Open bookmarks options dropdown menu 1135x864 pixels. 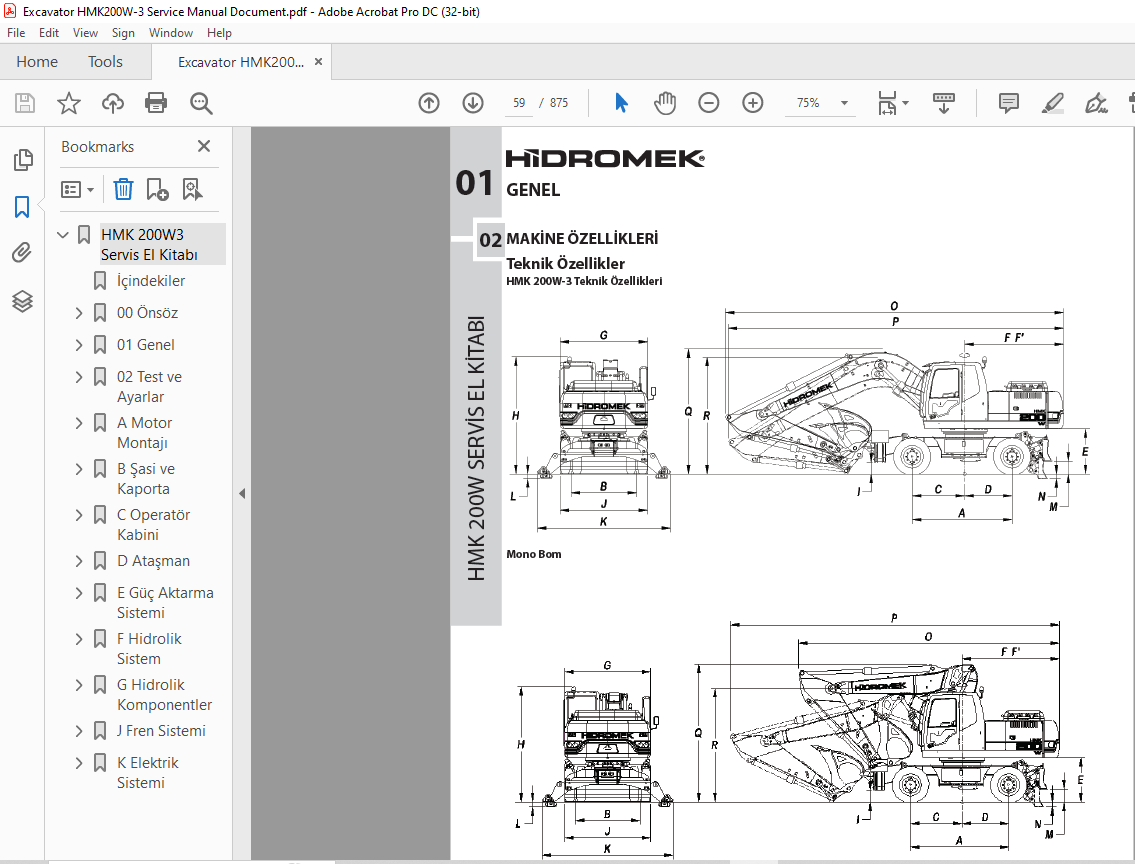pyautogui.click(x=77, y=190)
